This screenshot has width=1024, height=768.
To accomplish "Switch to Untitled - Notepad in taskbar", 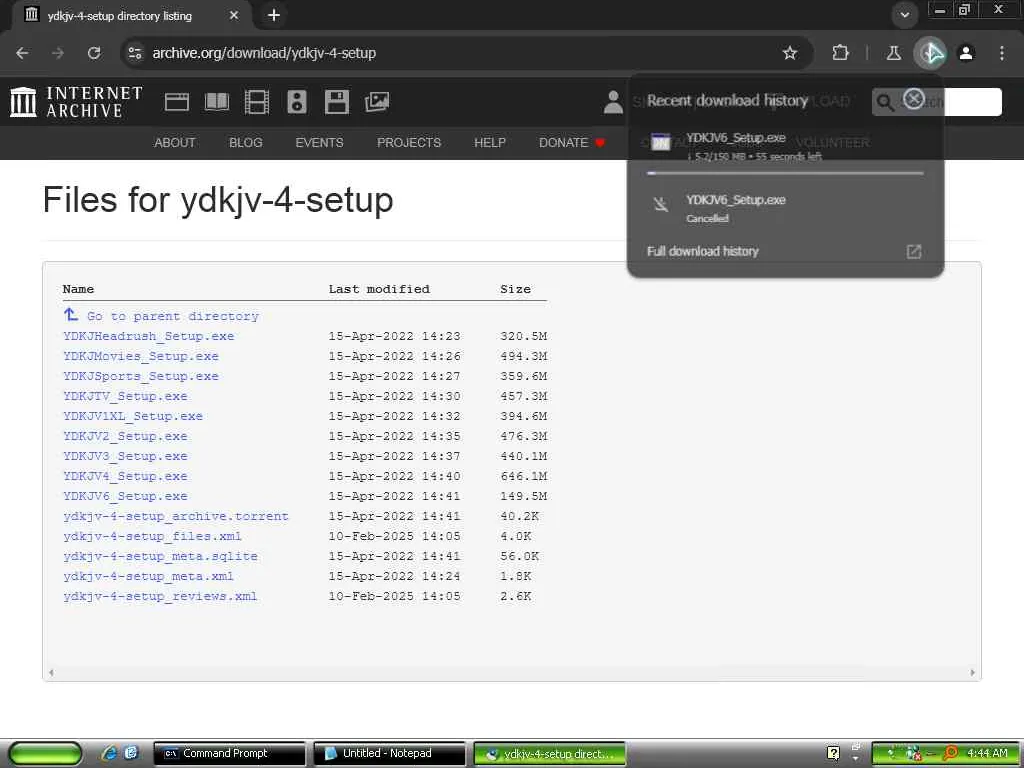I will point(390,754).
